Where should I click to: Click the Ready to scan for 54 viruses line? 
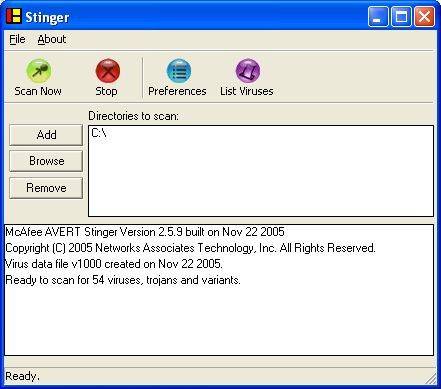[x=123, y=280]
